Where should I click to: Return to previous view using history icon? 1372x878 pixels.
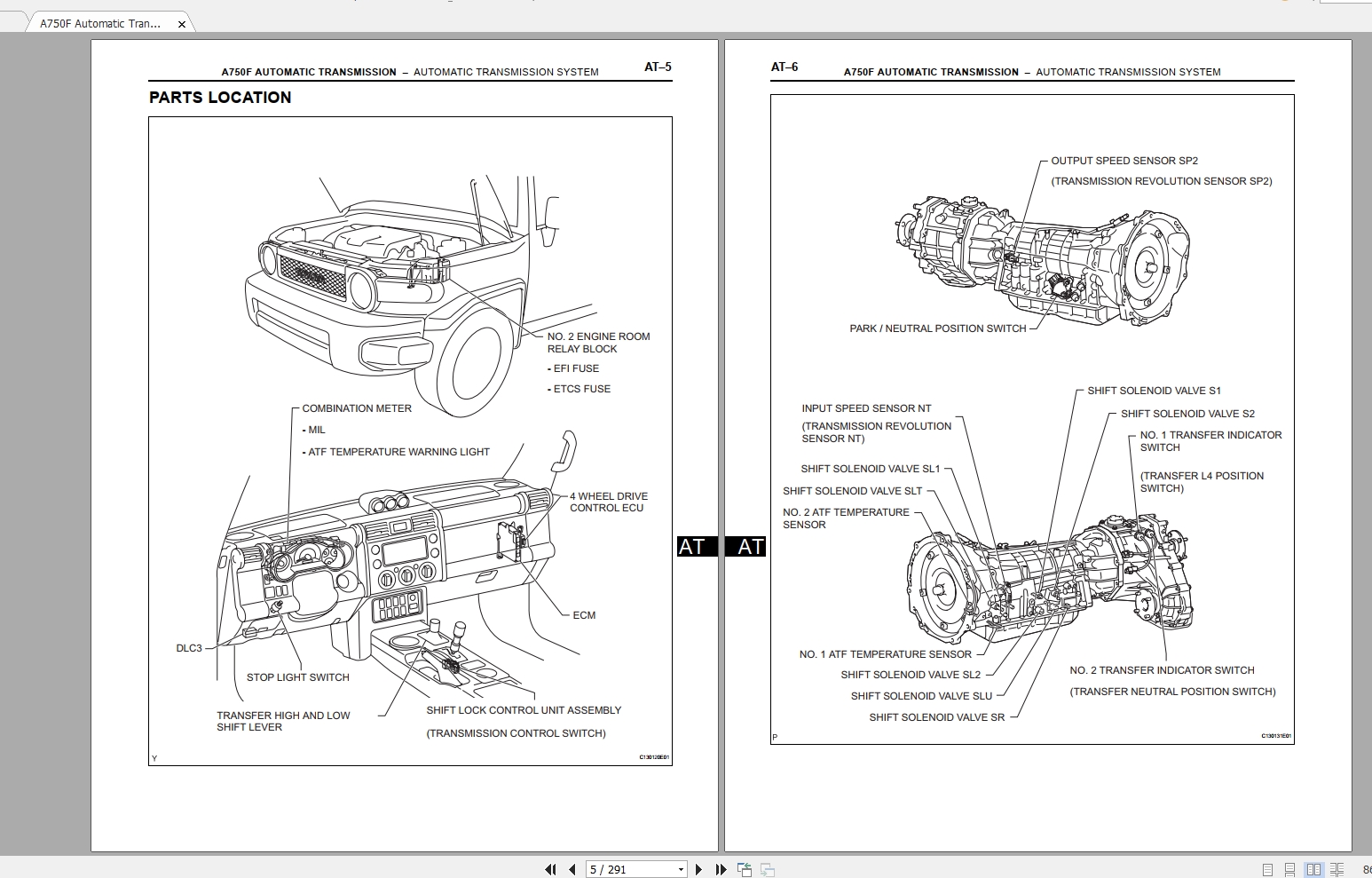pos(744,869)
